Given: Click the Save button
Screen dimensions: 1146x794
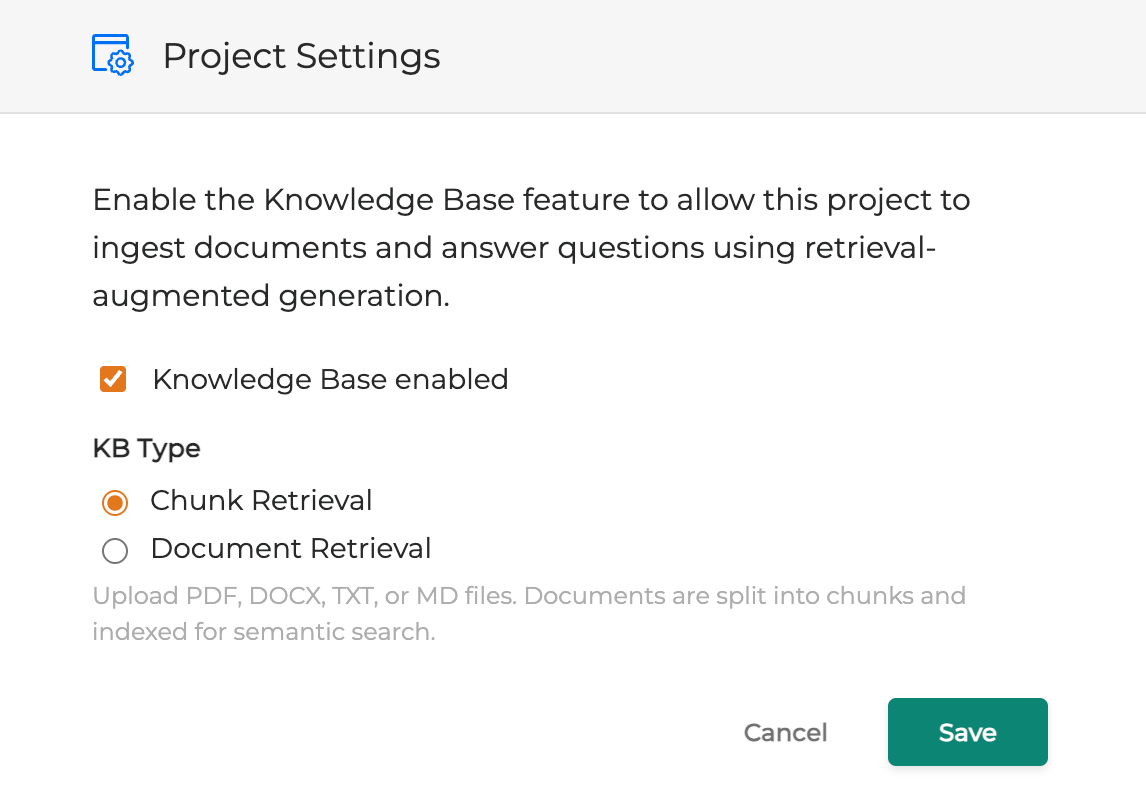Looking at the screenshot, I should [966, 732].
